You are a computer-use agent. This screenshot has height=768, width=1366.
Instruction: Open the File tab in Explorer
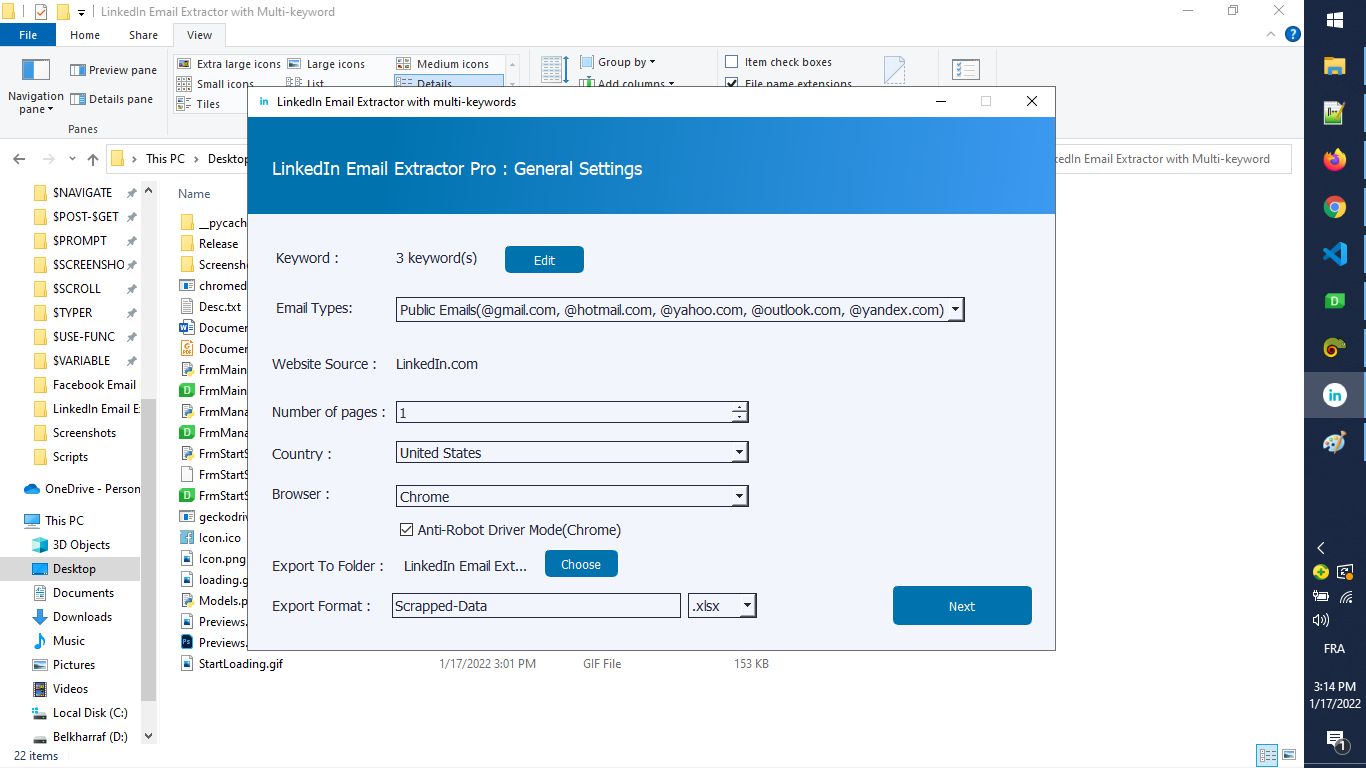coord(28,35)
